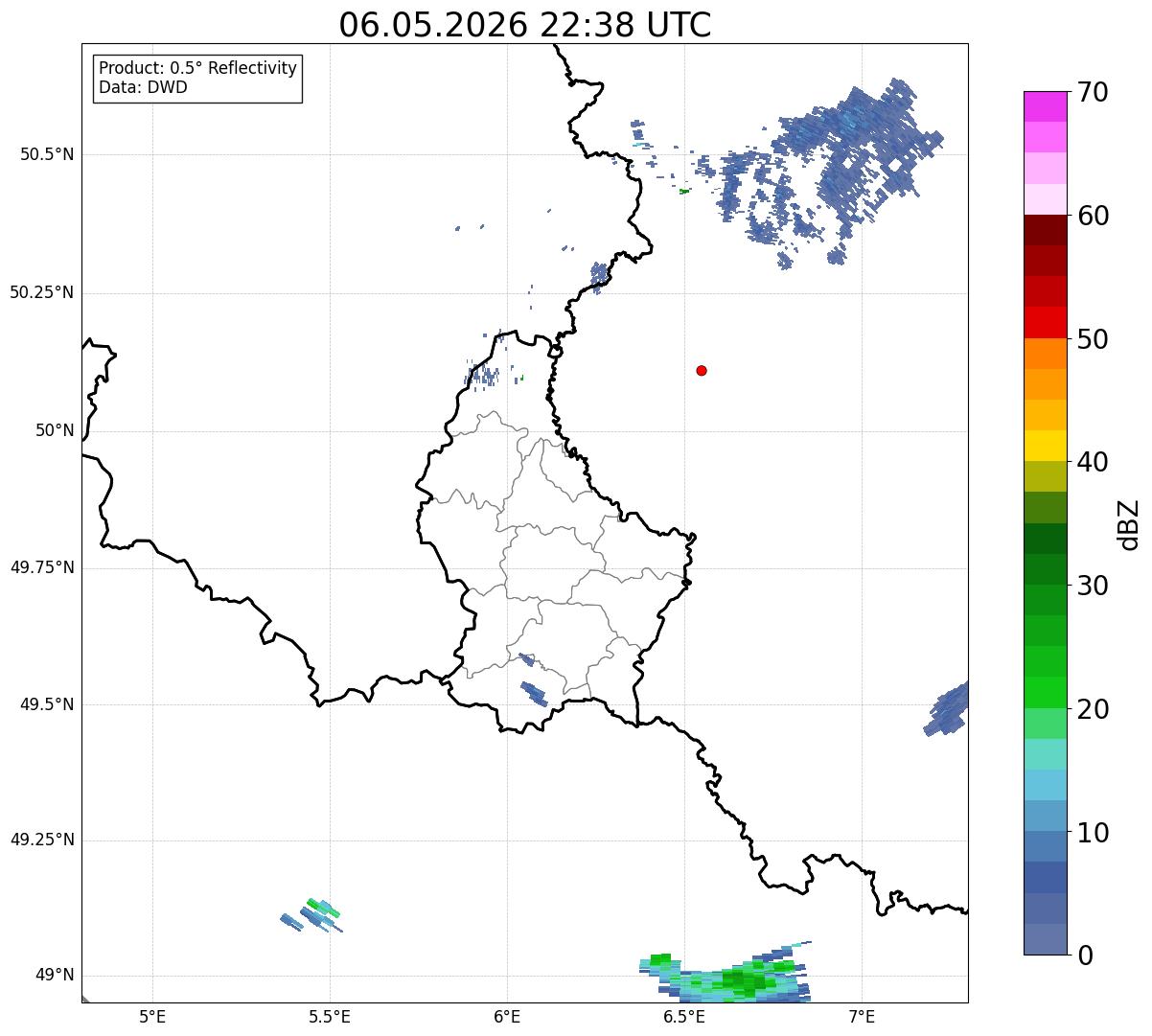Click the red location marker dot
1152x1036 pixels.
702,370
